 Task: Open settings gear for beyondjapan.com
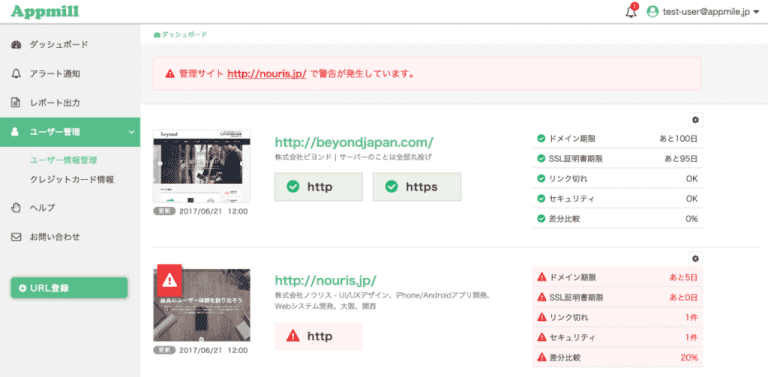(696, 120)
